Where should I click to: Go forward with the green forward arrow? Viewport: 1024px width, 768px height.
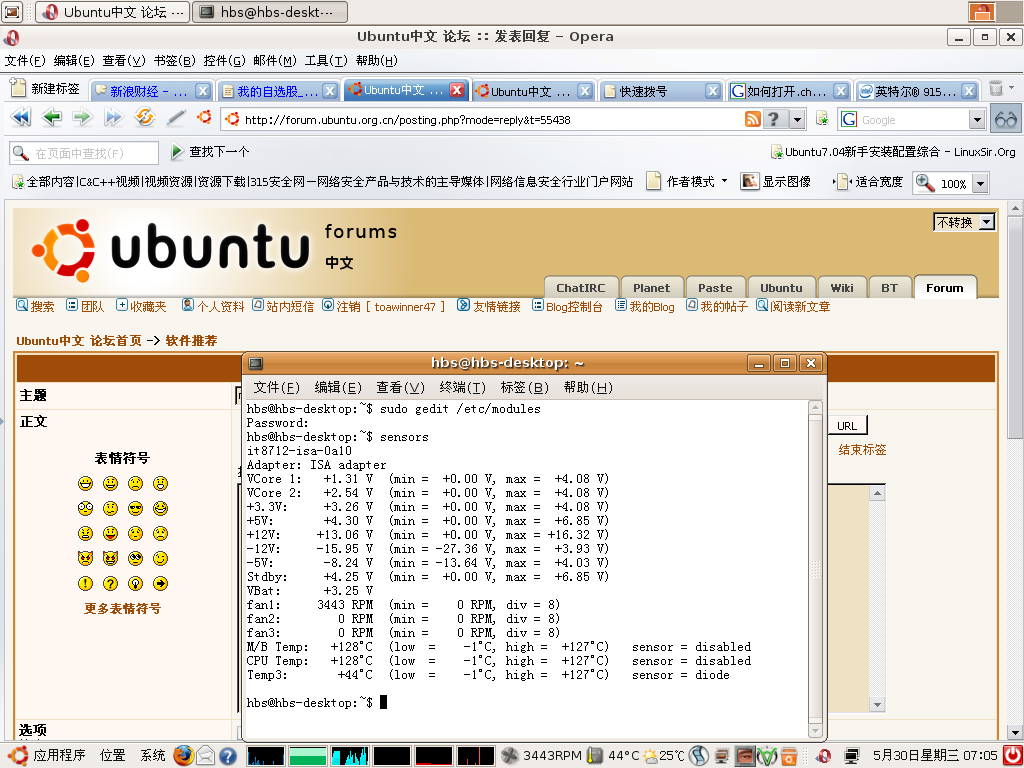coord(82,118)
